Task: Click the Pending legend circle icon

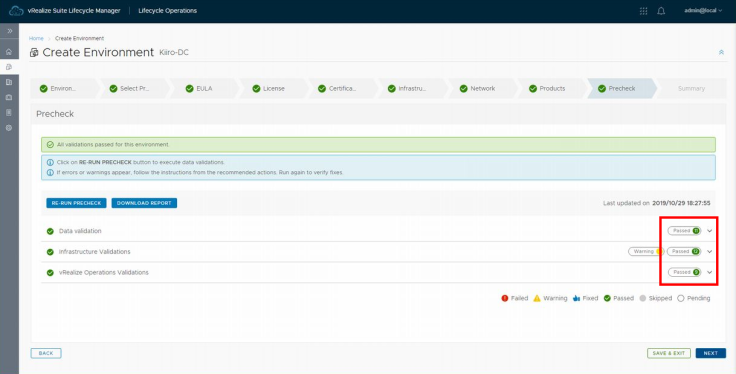Action: [x=681, y=298]
